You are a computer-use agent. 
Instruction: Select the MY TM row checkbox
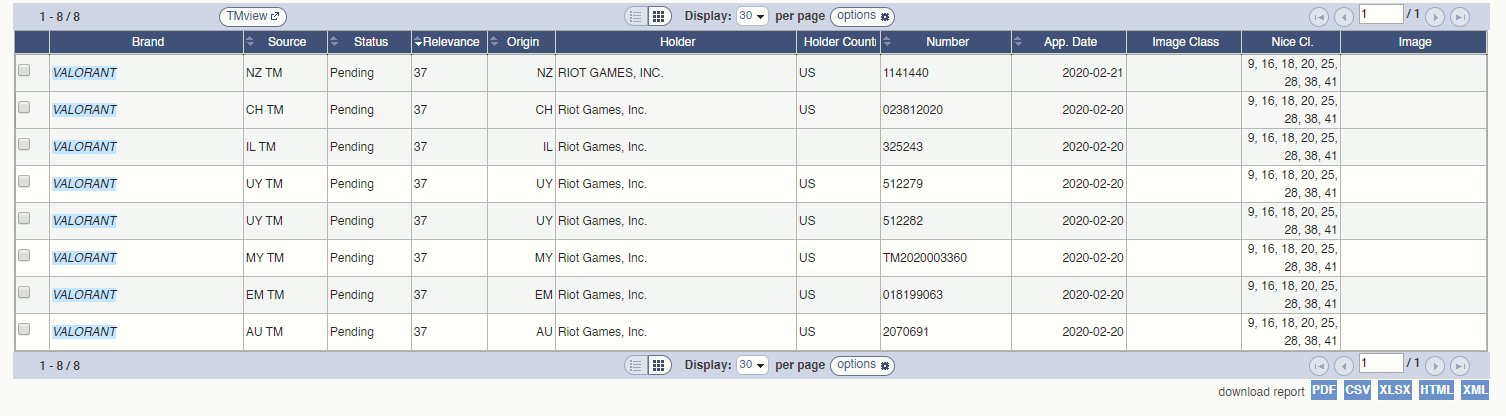[24, 255]
